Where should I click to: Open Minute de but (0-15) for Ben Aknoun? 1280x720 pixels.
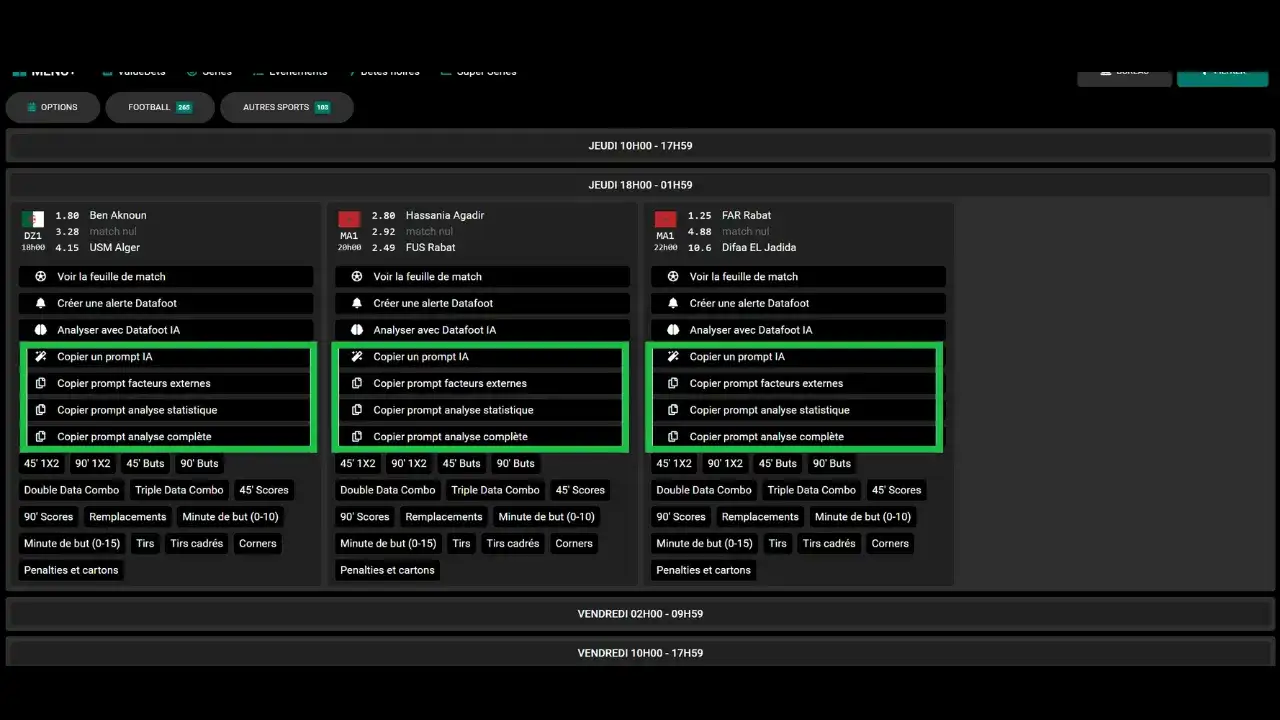pyautogui.click(x=72, y=544)
